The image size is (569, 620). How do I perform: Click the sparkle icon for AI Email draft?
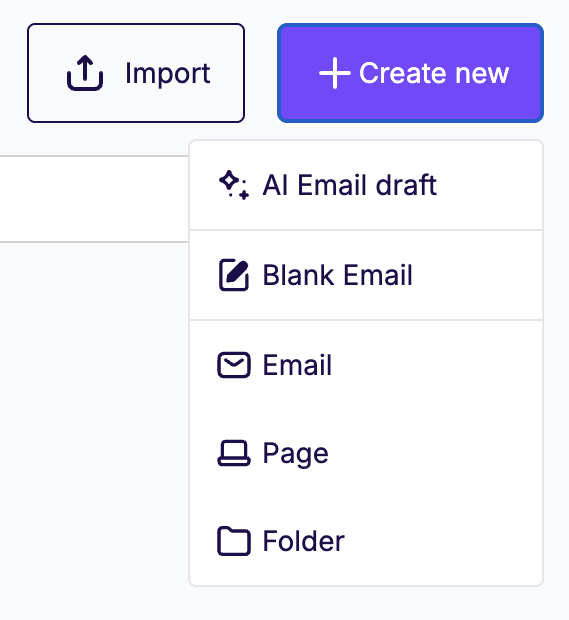(234, 185)
